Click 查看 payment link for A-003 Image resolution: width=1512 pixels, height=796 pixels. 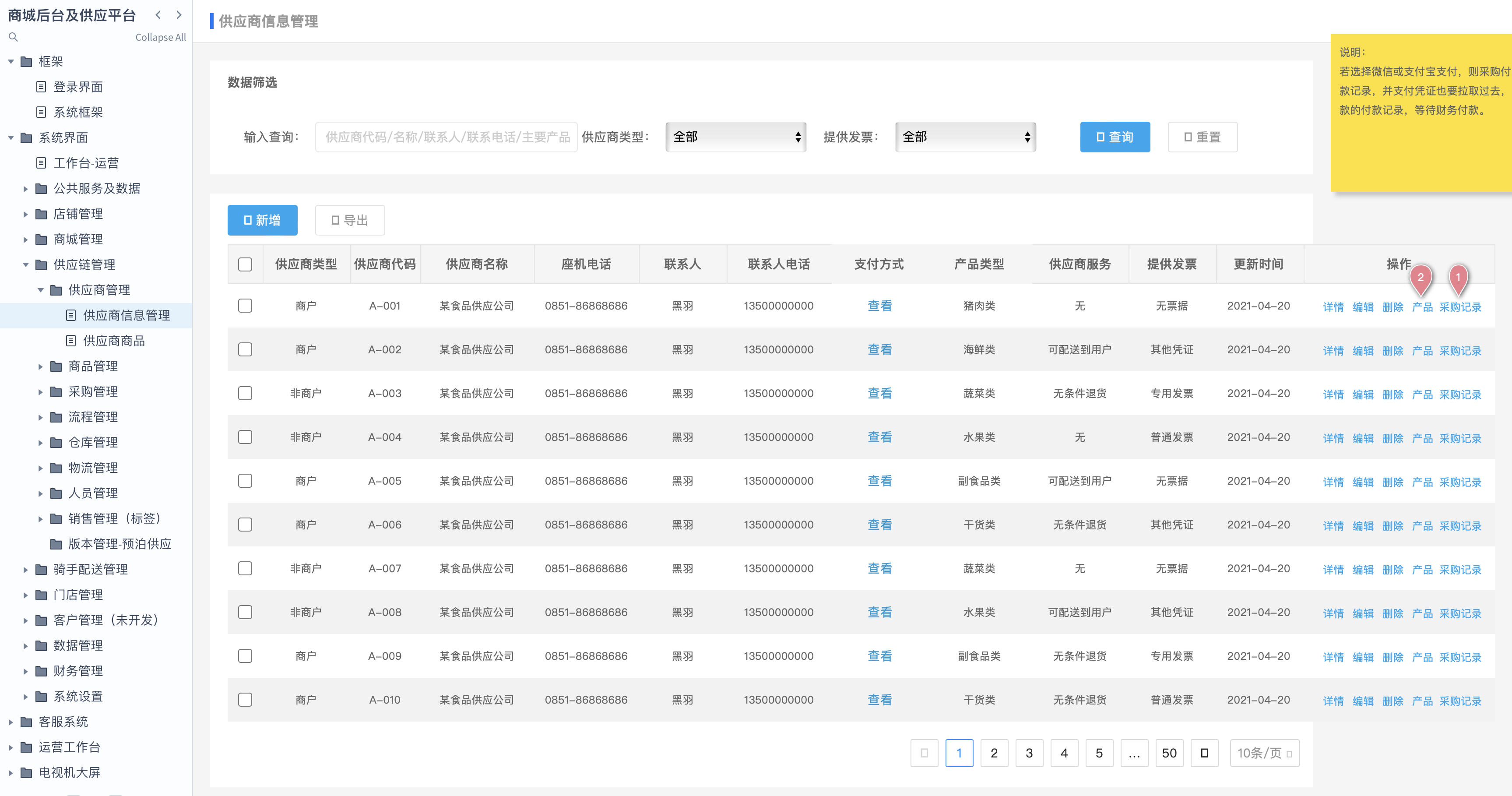click(x=879, y=393)
